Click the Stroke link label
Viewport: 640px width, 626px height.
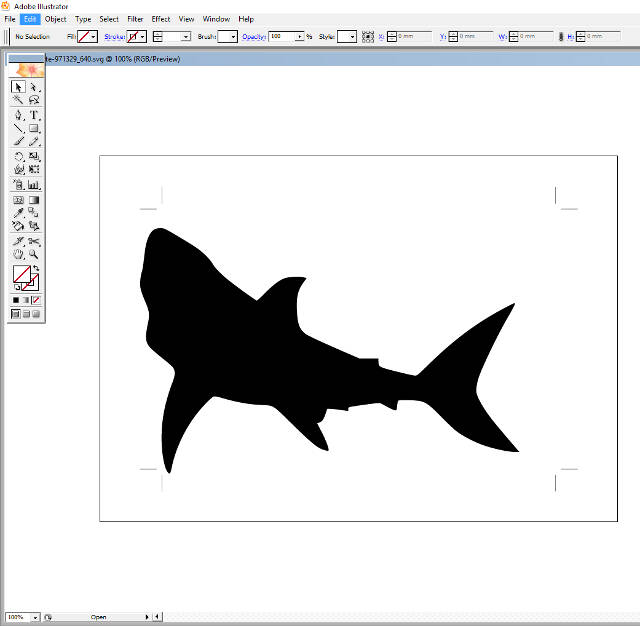[115, 37]
